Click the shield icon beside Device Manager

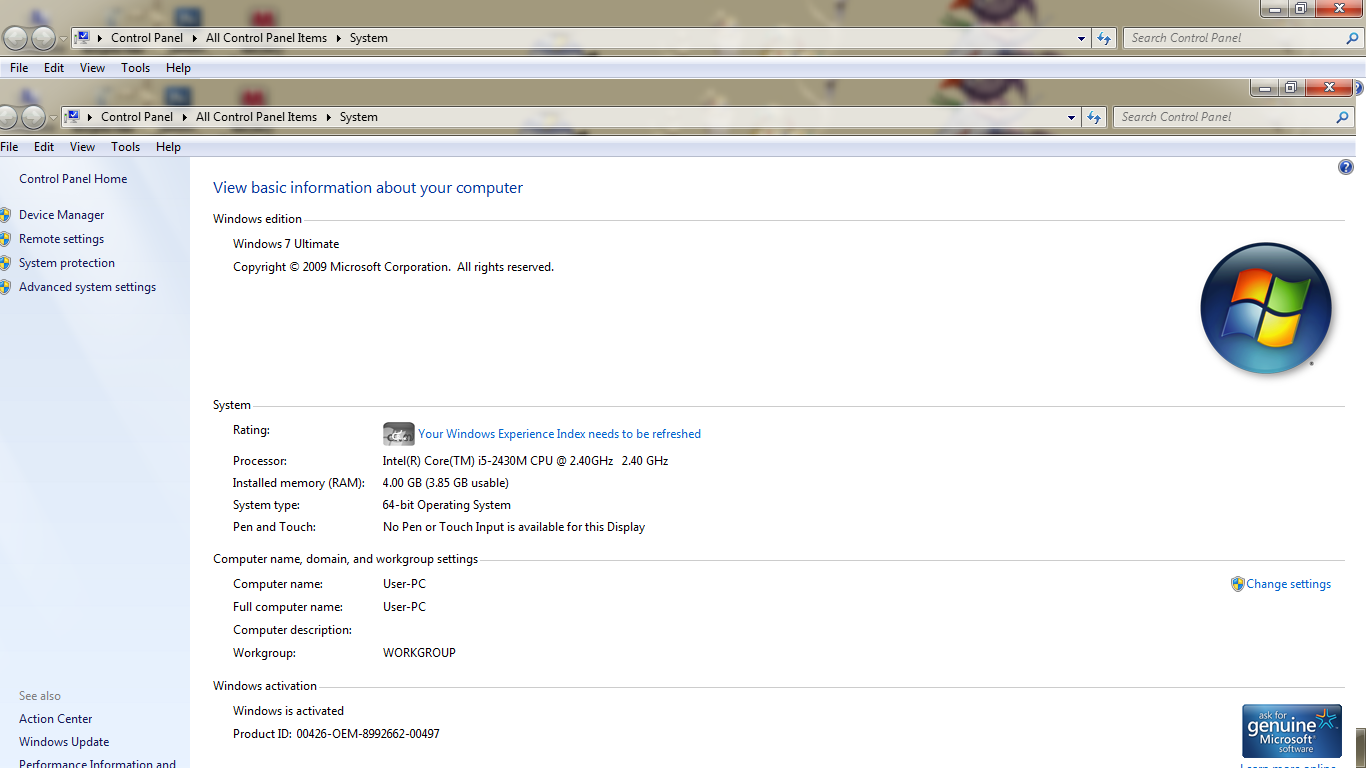tap(5, 215)
